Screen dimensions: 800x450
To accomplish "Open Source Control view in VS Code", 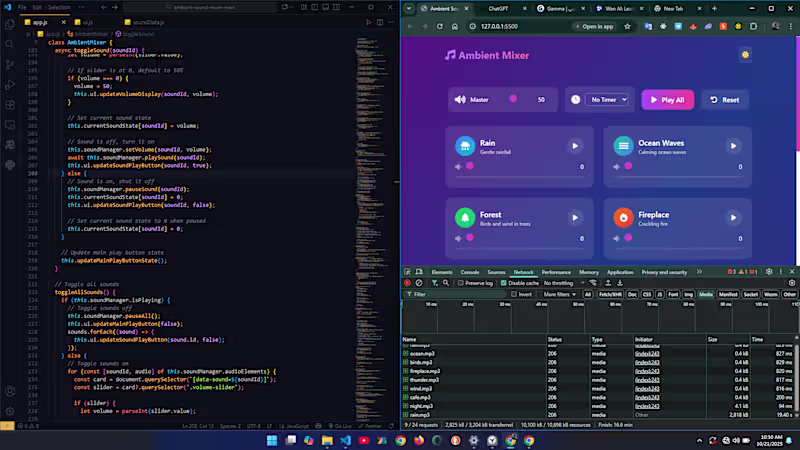I will point(10,65).
